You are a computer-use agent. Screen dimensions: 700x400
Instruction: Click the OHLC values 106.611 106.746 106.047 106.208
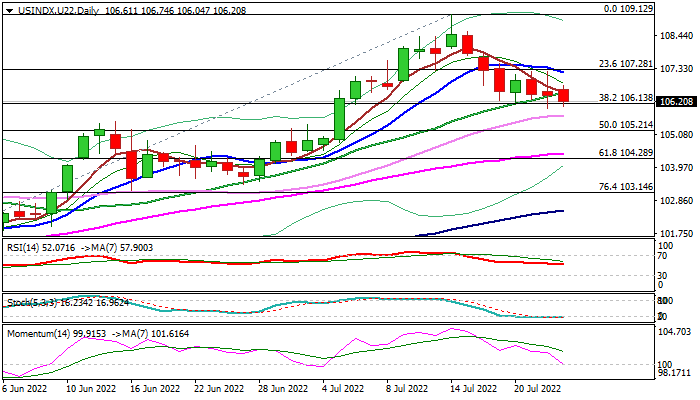point(175,10)
